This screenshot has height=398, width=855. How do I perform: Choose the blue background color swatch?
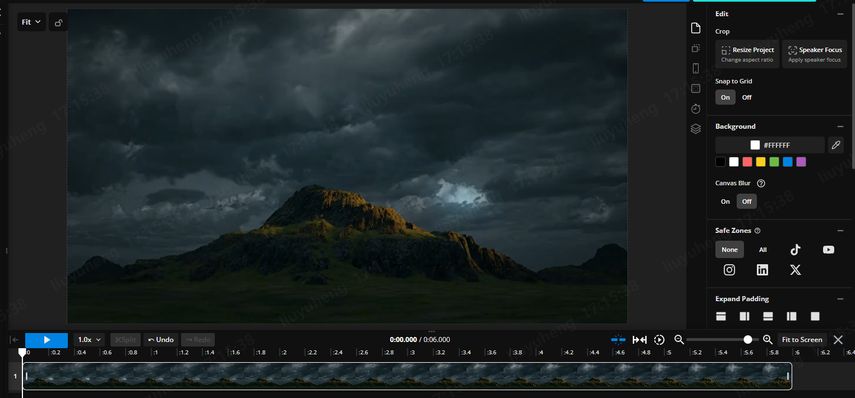tap(787, 162)
